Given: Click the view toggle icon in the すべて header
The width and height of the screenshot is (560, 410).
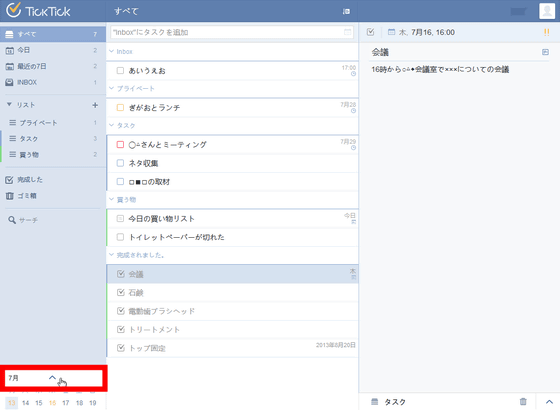Looking at the screenshot, I should point(346,11).
